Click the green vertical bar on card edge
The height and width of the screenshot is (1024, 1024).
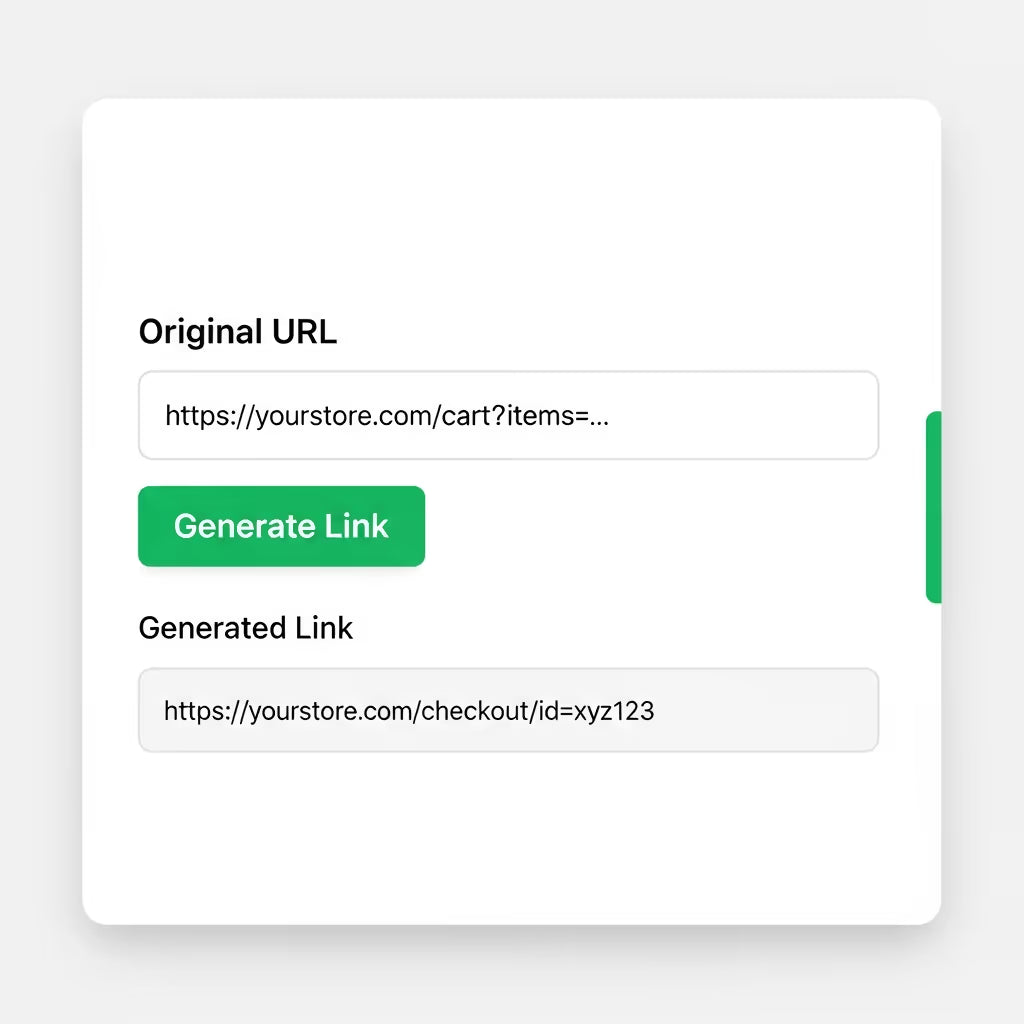tap(934, 507)
